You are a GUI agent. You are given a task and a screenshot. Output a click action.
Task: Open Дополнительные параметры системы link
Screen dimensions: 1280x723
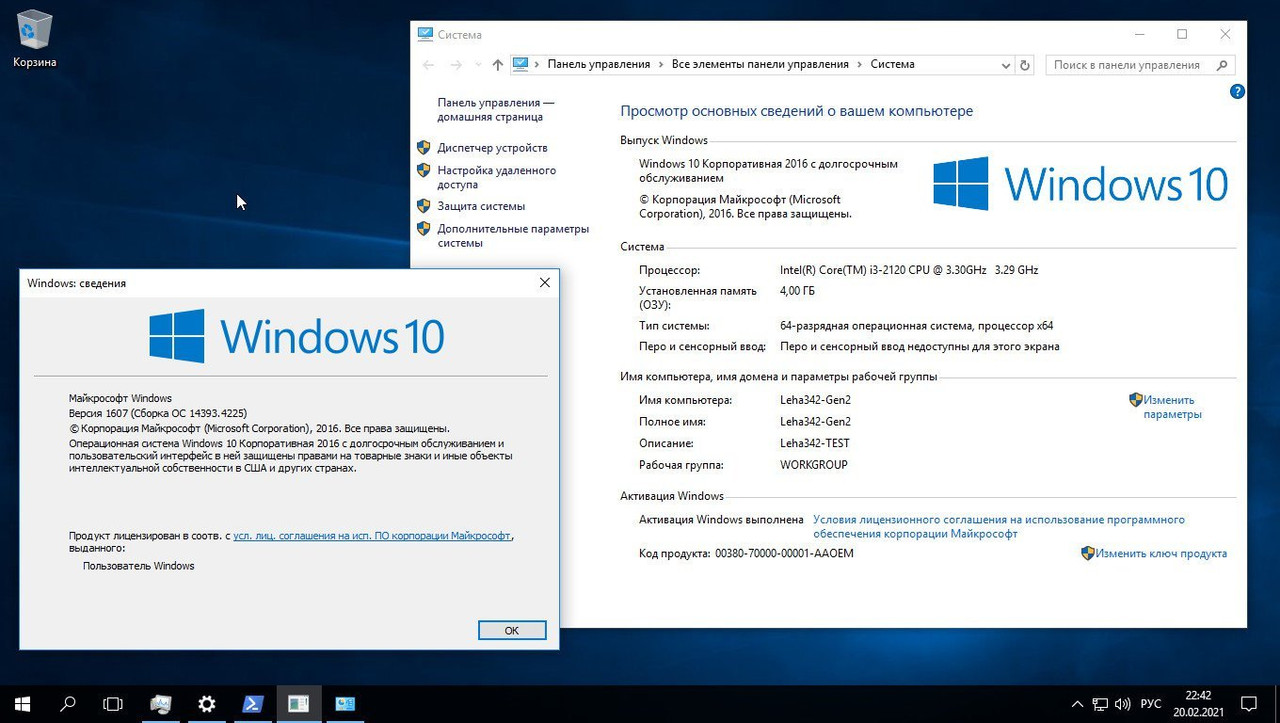(x=513, y=235)
